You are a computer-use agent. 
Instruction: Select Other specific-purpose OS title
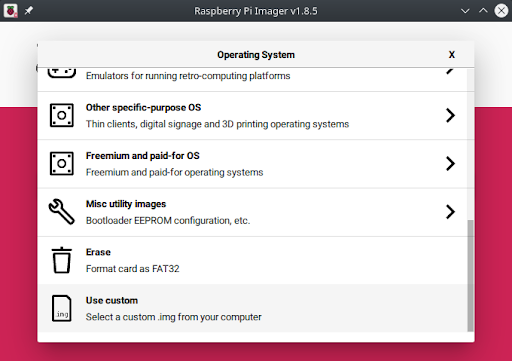click(x=143, y=108)
